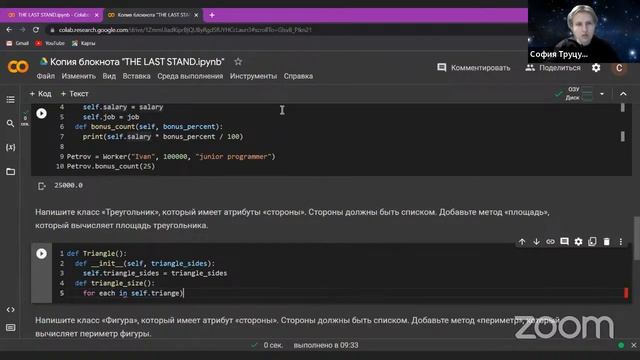Close the bottom status bar
The width and height of the screenshot is (640, 360).
point(633,345)
